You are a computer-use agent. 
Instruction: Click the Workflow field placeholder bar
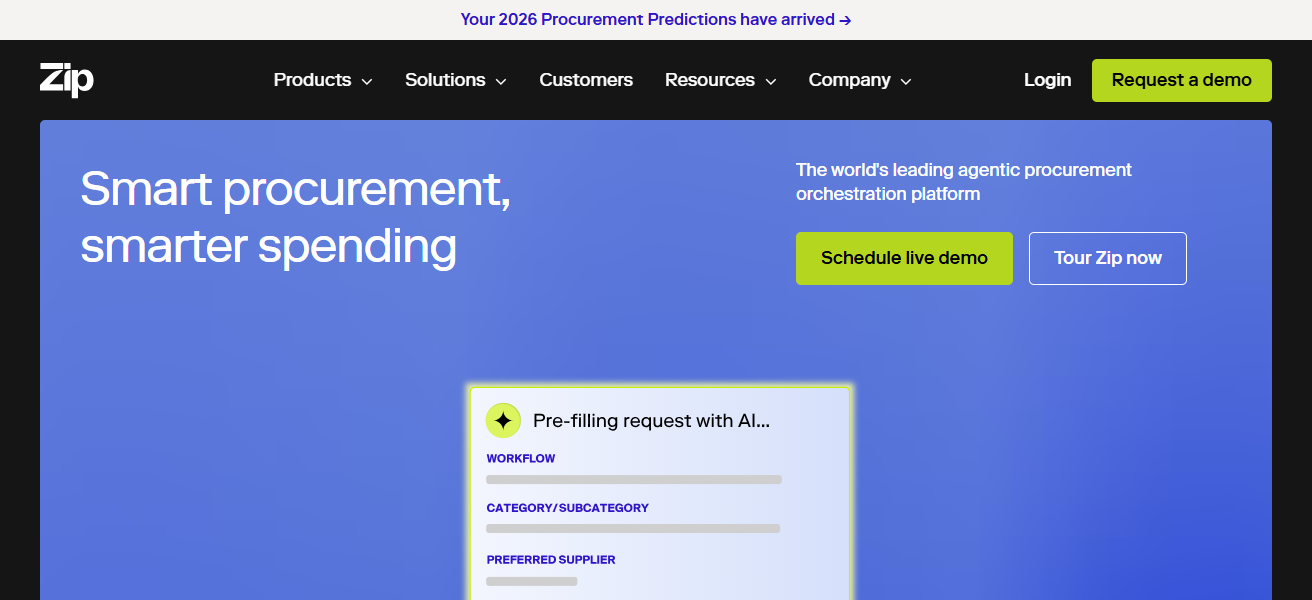[x=633, y=480]
